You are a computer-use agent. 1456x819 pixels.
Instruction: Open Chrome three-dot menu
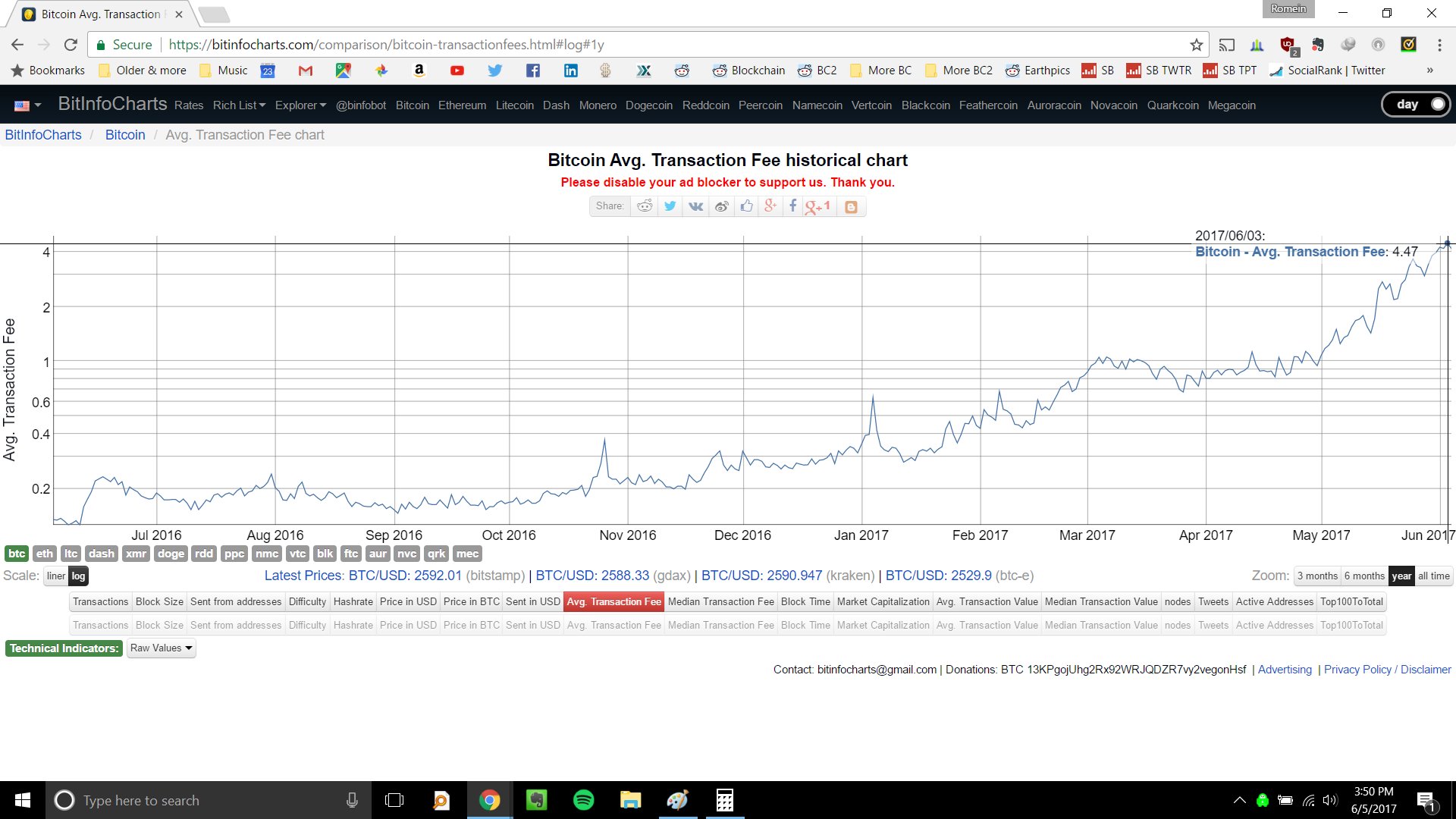[x=1439, y=45]
